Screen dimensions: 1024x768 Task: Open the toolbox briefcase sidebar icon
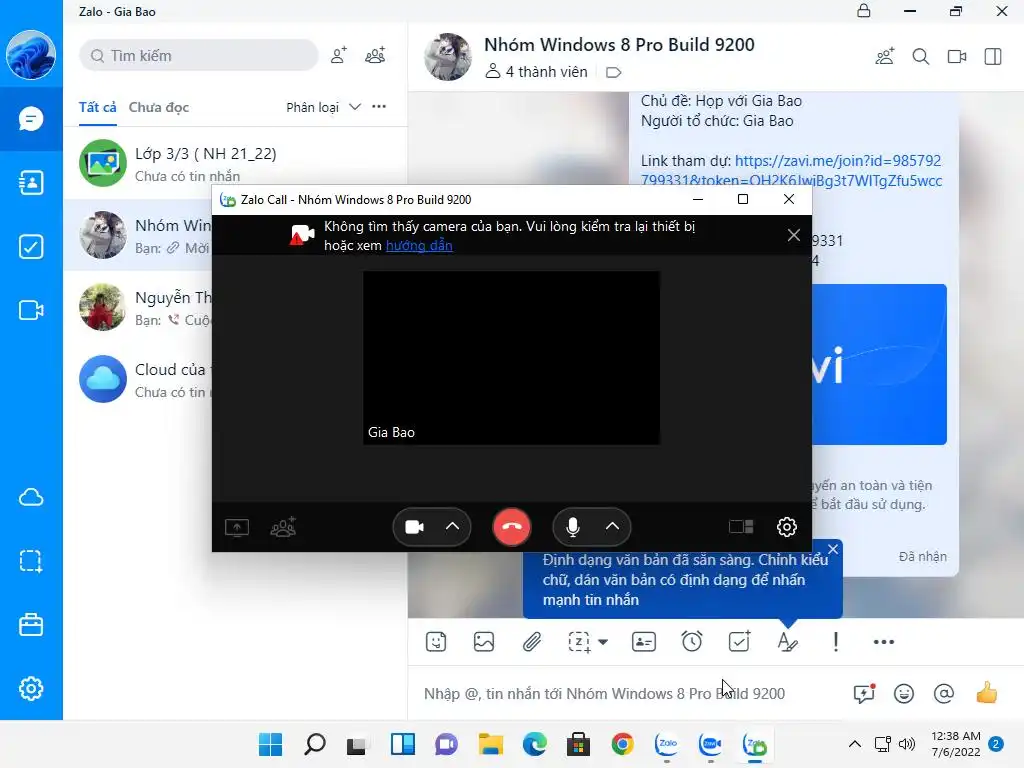31,625
